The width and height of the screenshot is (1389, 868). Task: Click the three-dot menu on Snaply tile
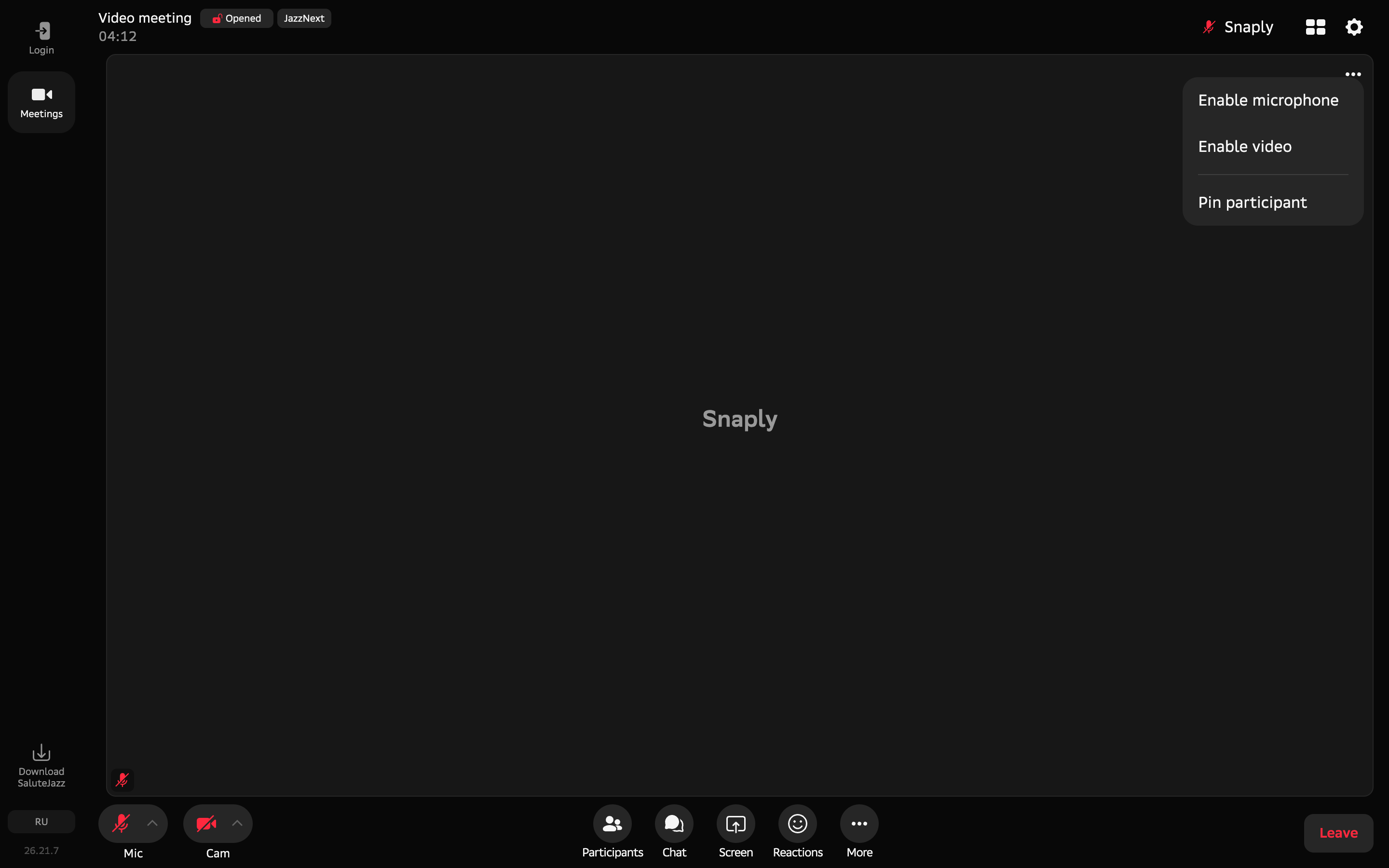(1353, 74)
